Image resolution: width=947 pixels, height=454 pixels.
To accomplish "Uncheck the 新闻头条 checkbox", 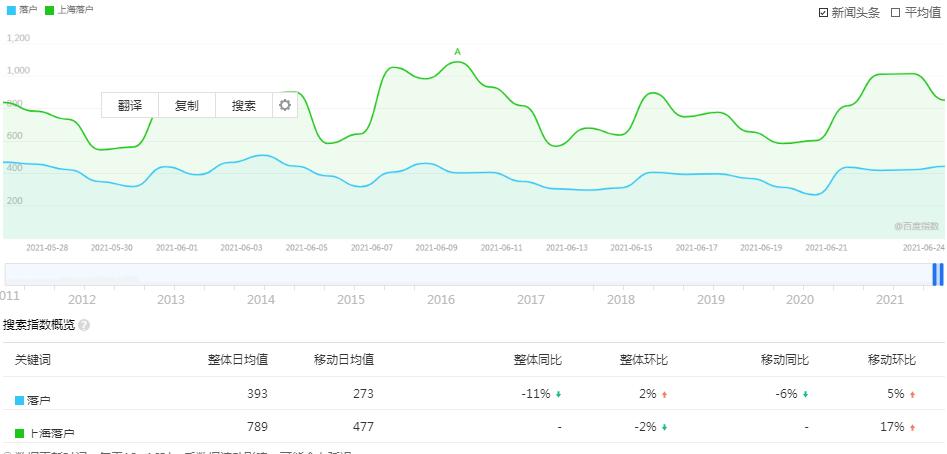I will pos(823,13).
